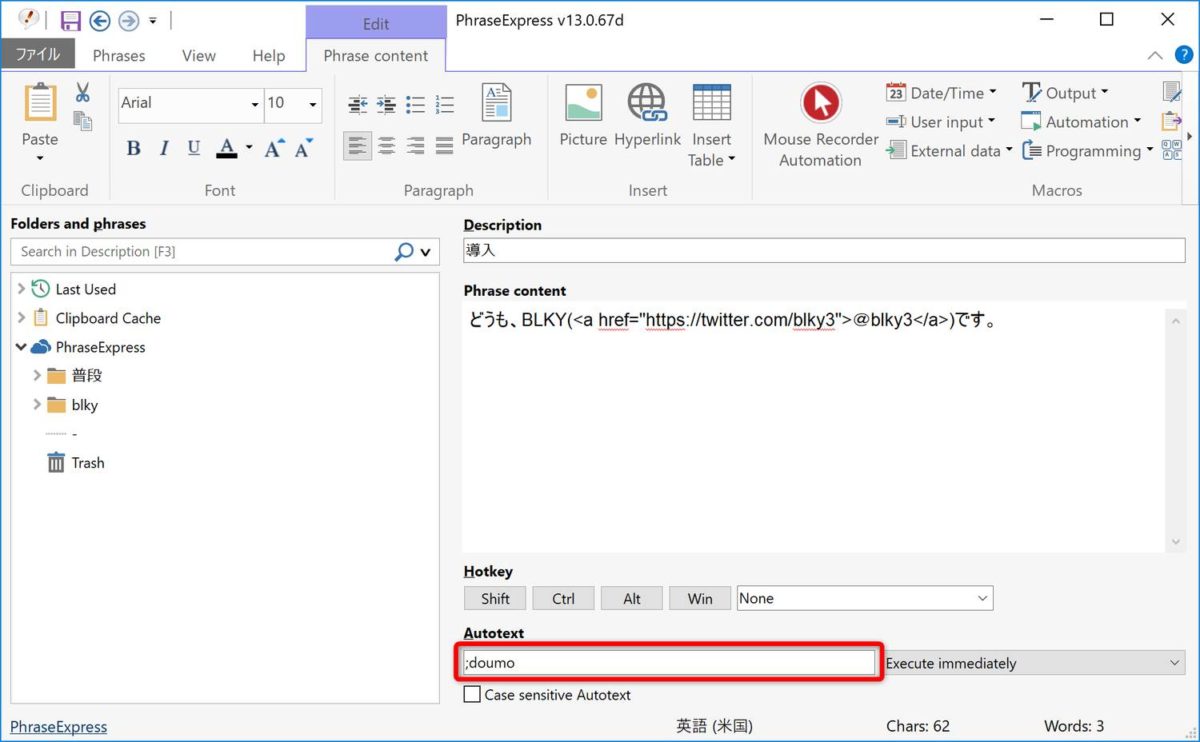Open Programming macro dropdown
This screenshot has height=742, width=1200.
(1086, 151)
